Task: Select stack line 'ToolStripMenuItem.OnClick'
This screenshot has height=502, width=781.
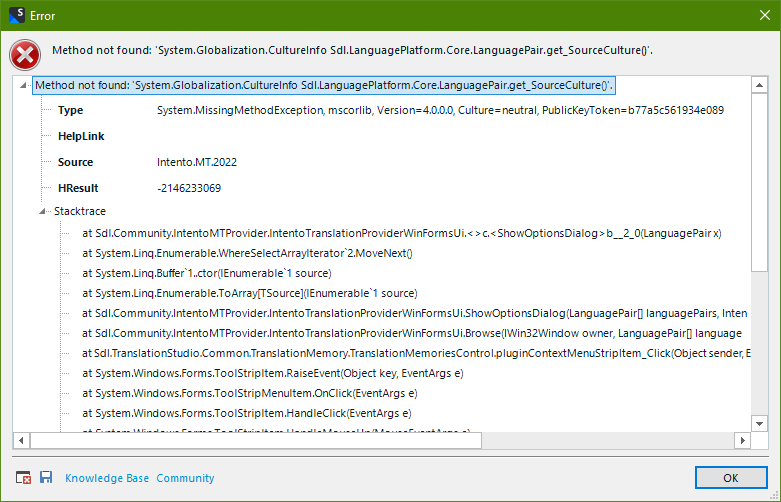Action: [x=250, y=393]
